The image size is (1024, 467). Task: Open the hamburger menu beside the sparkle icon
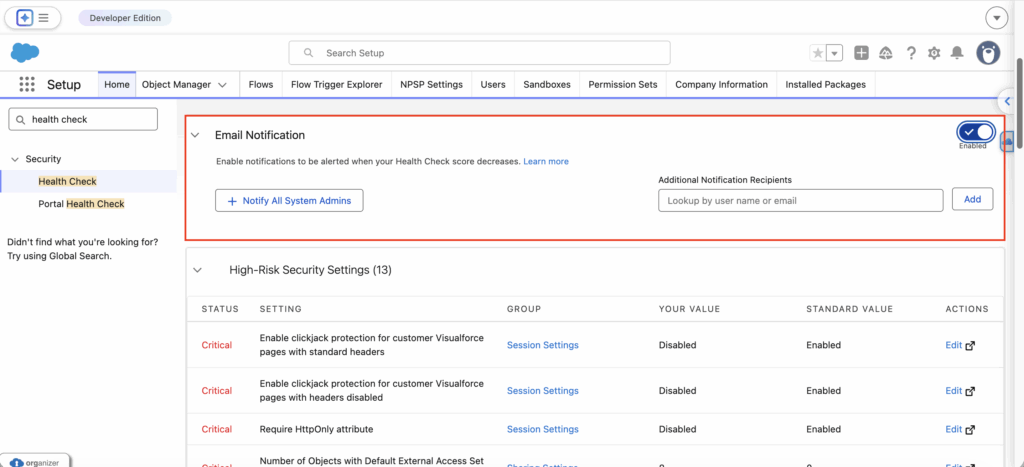pyautogui.click(x=44, y=18)
